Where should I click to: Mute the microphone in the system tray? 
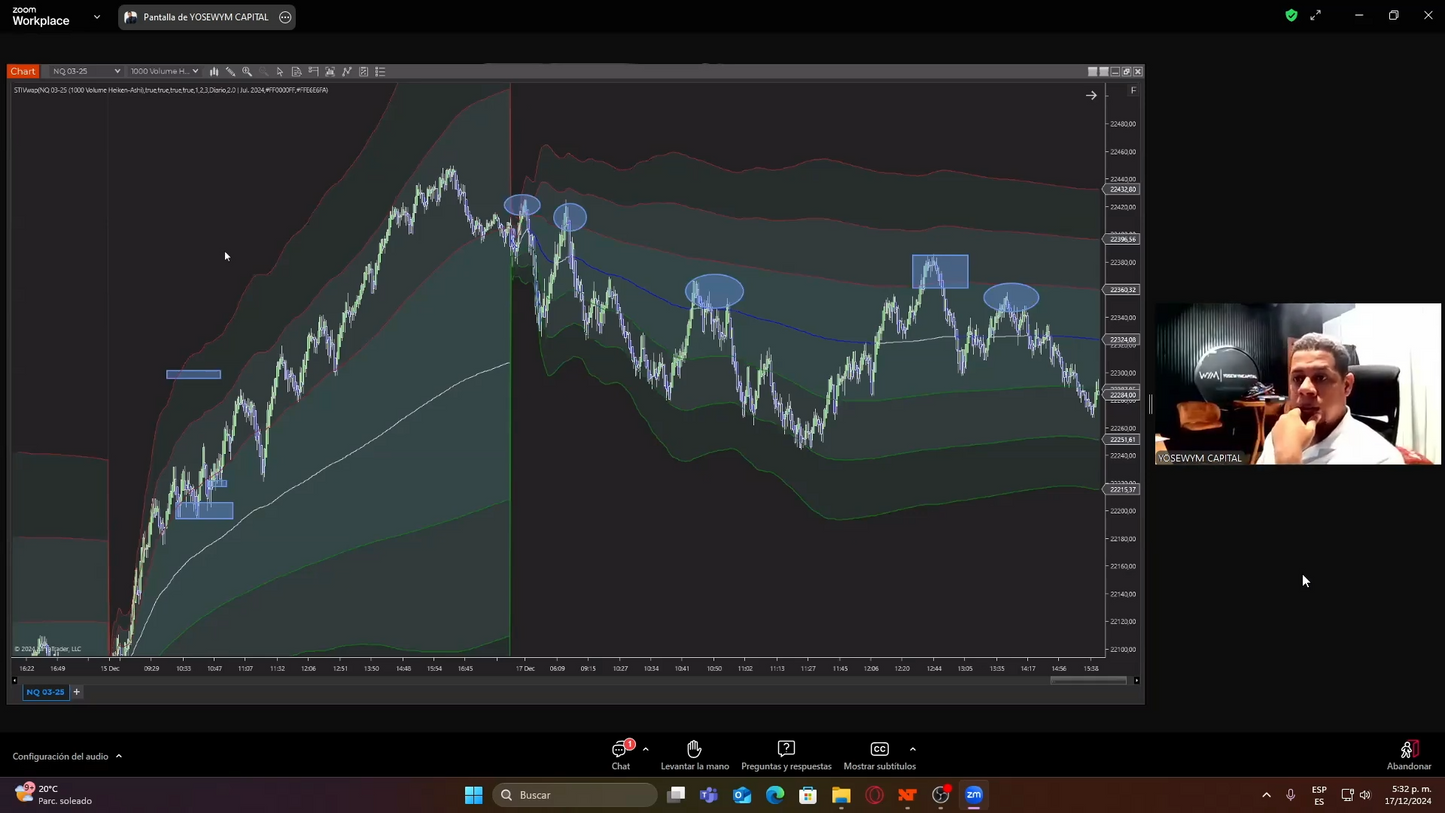(x=1290, y=795)
